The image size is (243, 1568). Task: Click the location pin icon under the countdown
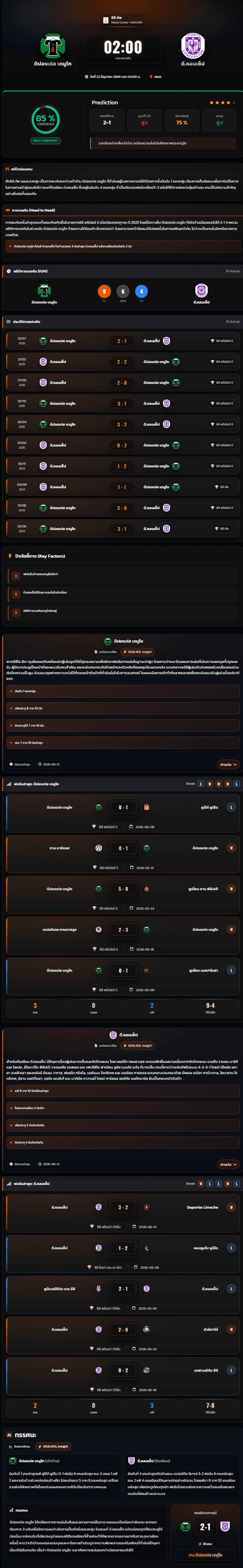151,77
